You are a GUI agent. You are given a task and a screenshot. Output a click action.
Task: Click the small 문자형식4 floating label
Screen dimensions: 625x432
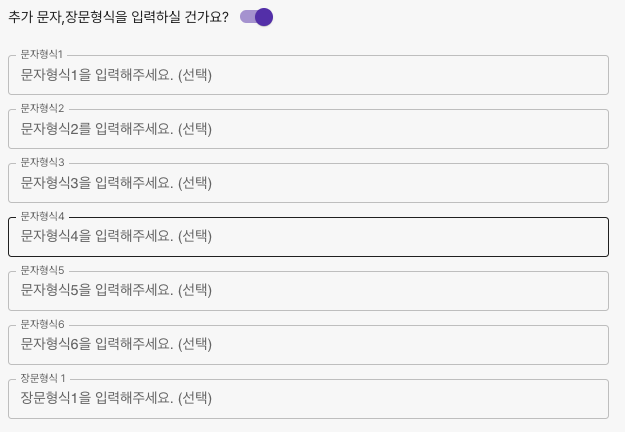42,216
